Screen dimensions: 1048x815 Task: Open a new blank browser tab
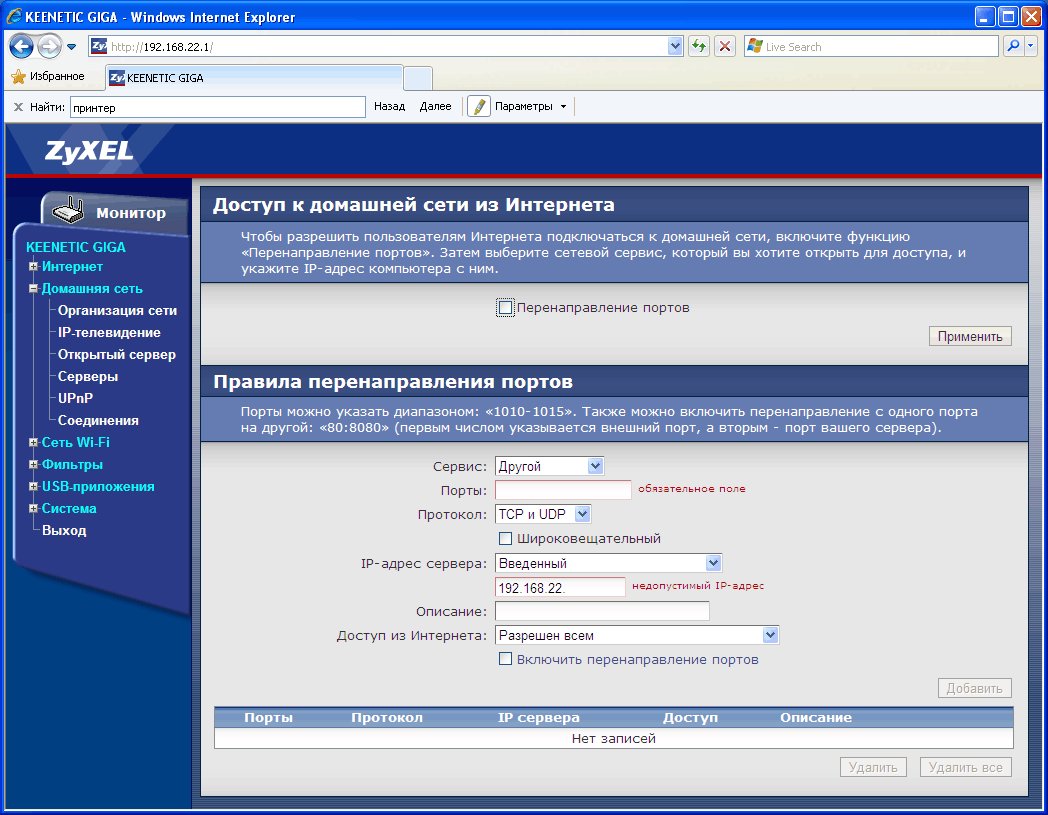pyautogui.click(x=418, y=78)
